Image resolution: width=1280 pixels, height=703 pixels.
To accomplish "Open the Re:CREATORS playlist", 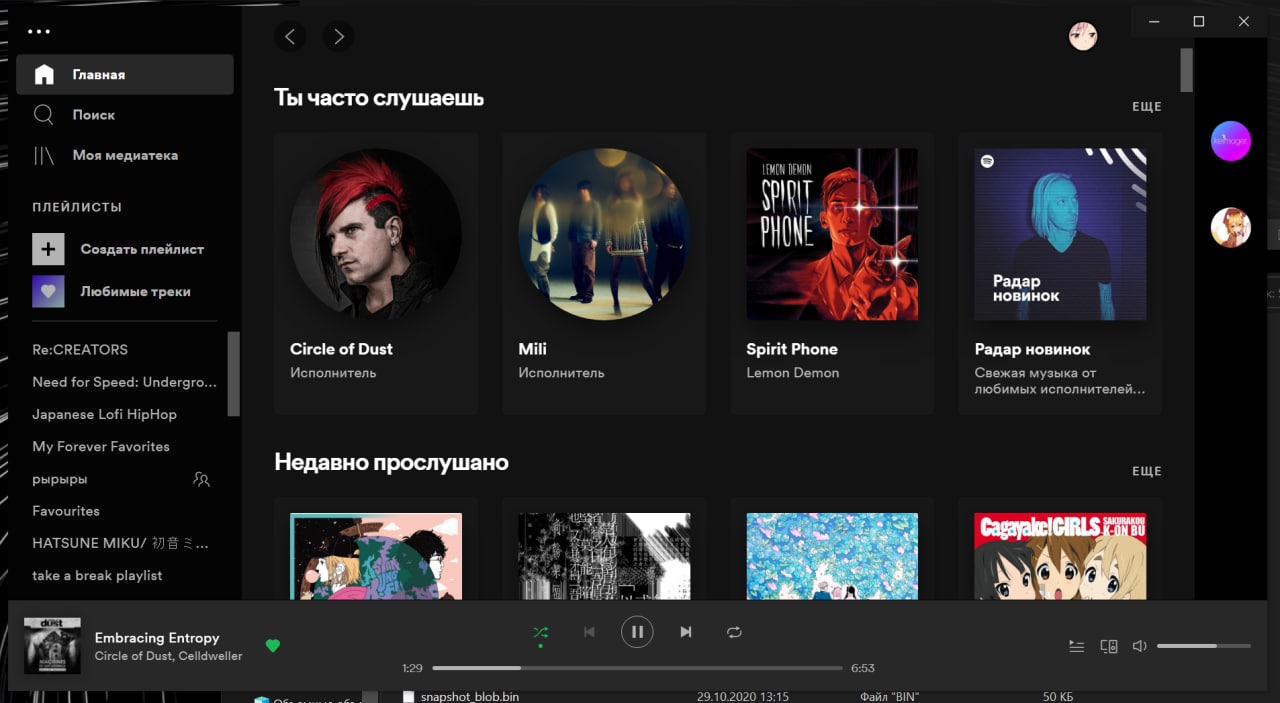I will click(x=80, y=350).
